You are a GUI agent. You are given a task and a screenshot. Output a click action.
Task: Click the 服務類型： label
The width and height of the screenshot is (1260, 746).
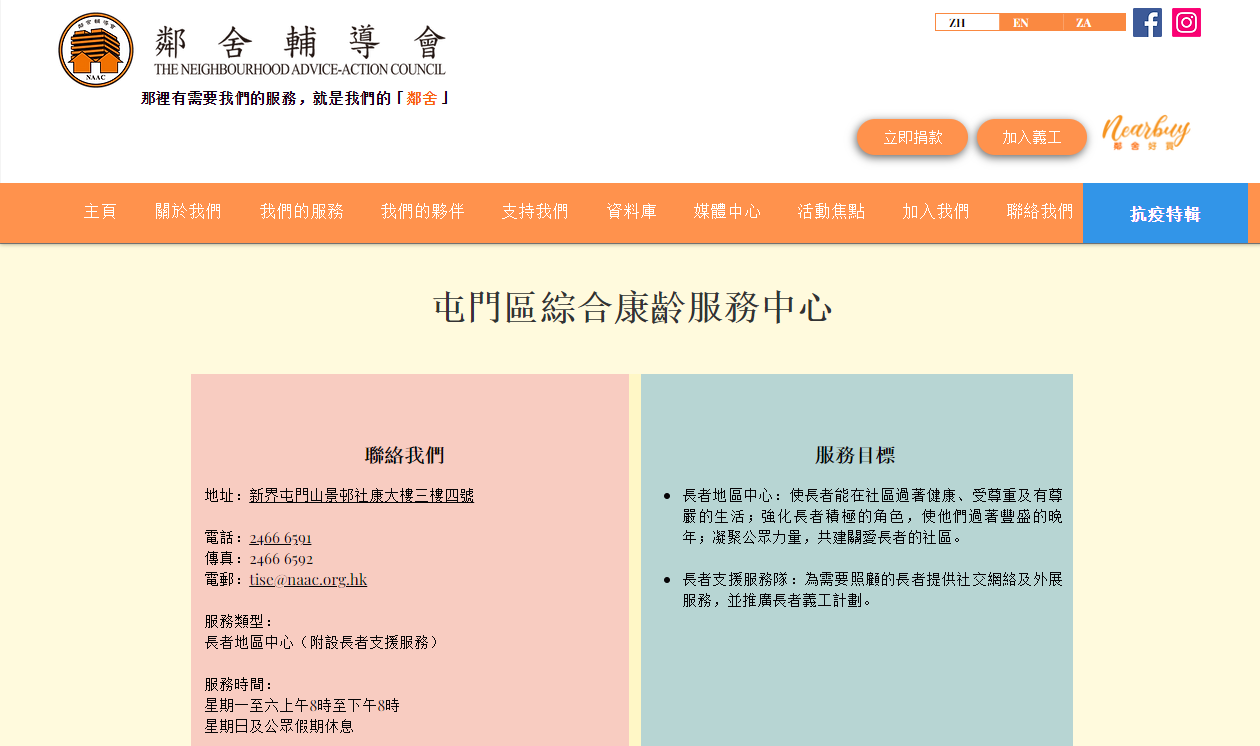(239, 621)
